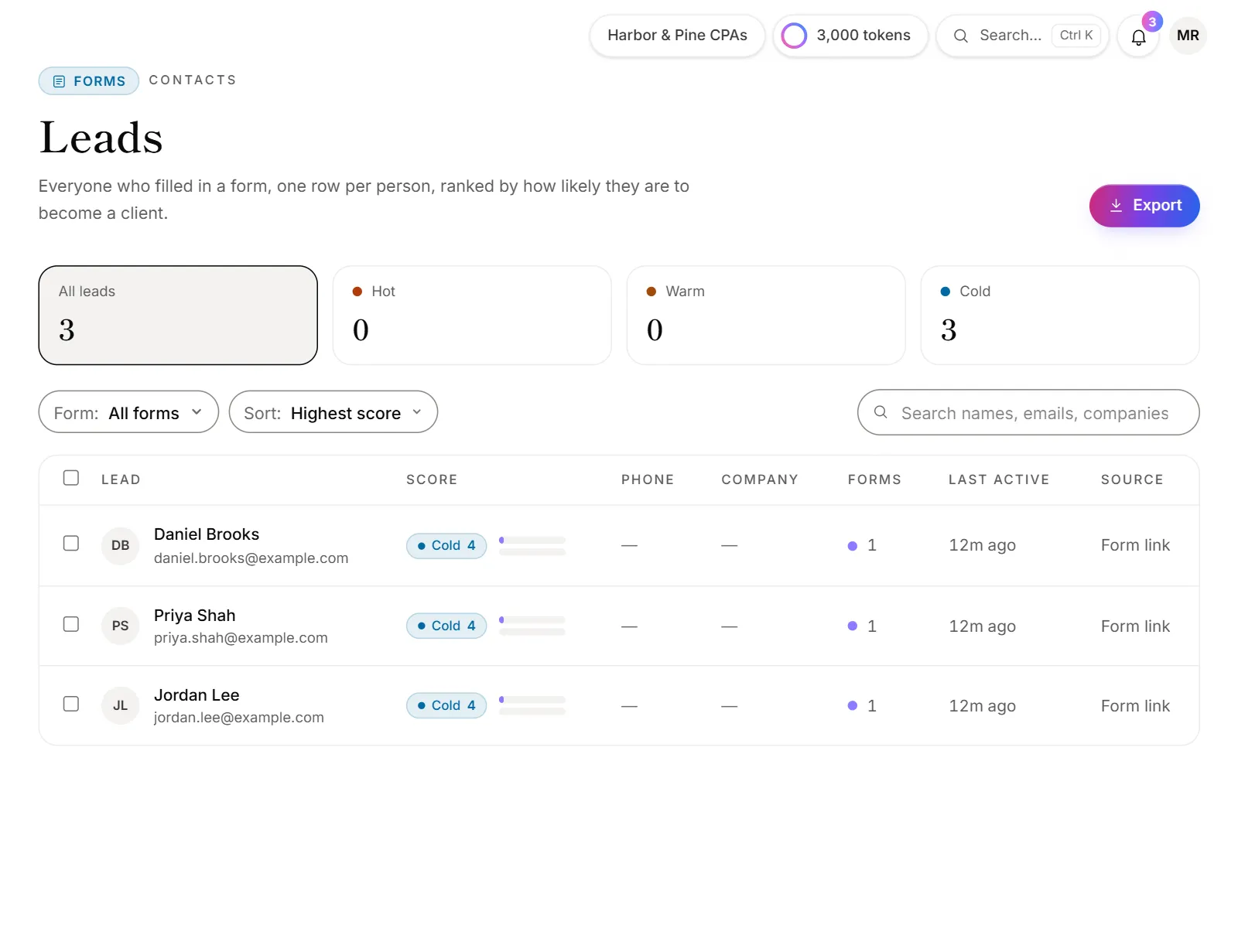1238x952 pixels.
Task: Open the Sort: Highest score dropdown
Action: (x=333, y=412)
